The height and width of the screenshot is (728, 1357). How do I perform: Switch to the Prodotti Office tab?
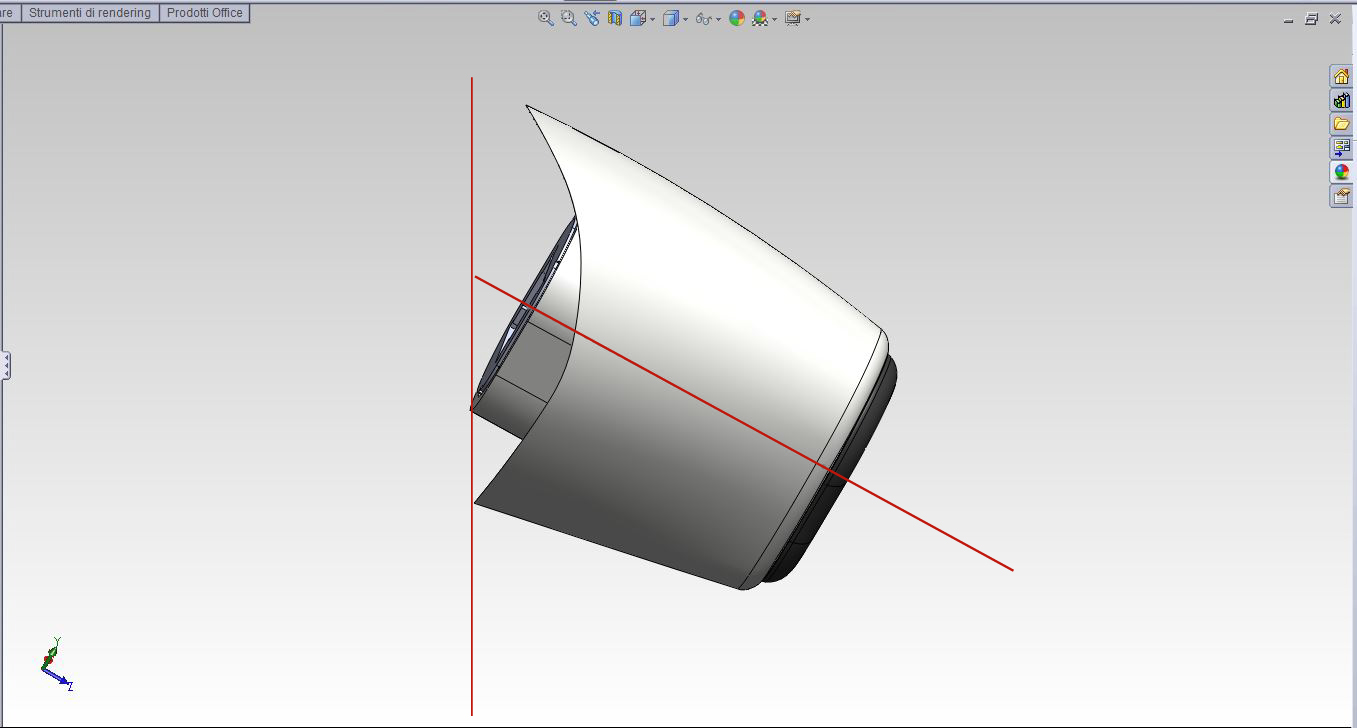[x=205, y=13]
